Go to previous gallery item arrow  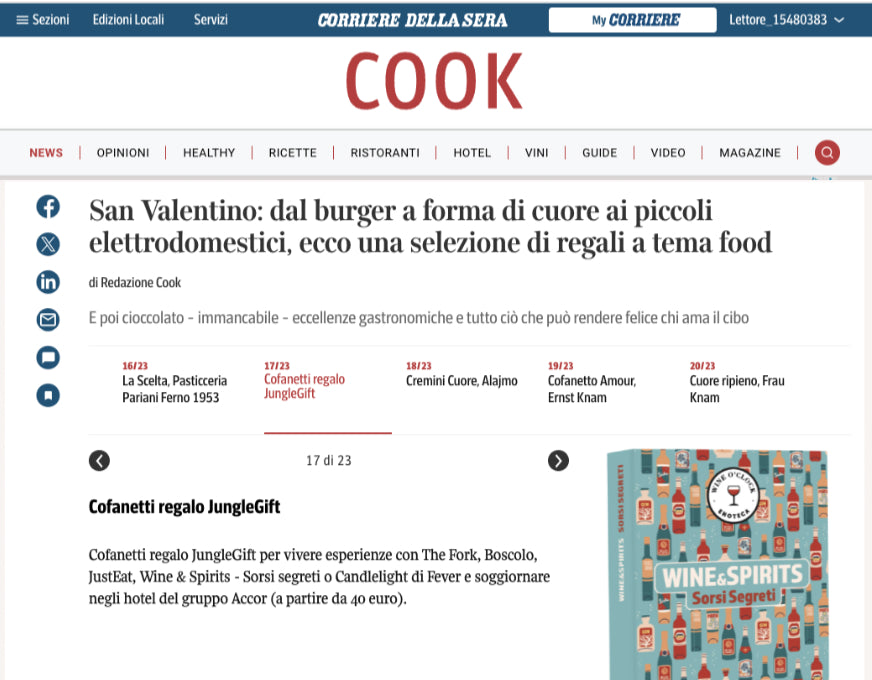(x=100, y=460)
